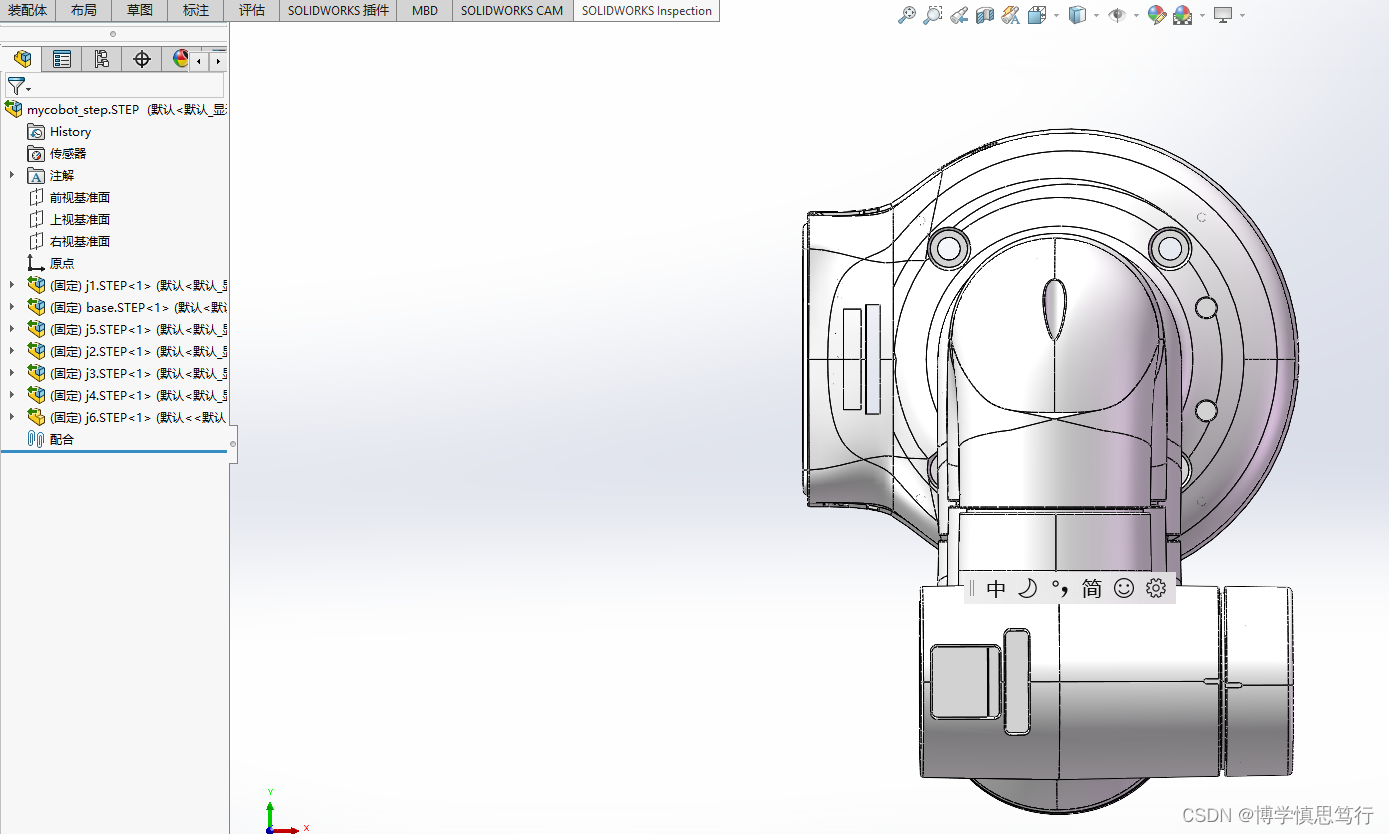This screenshot has width=1389, height=834.
Task: Open Apply Scene dropdown arrow
Action: (1202, 16)
